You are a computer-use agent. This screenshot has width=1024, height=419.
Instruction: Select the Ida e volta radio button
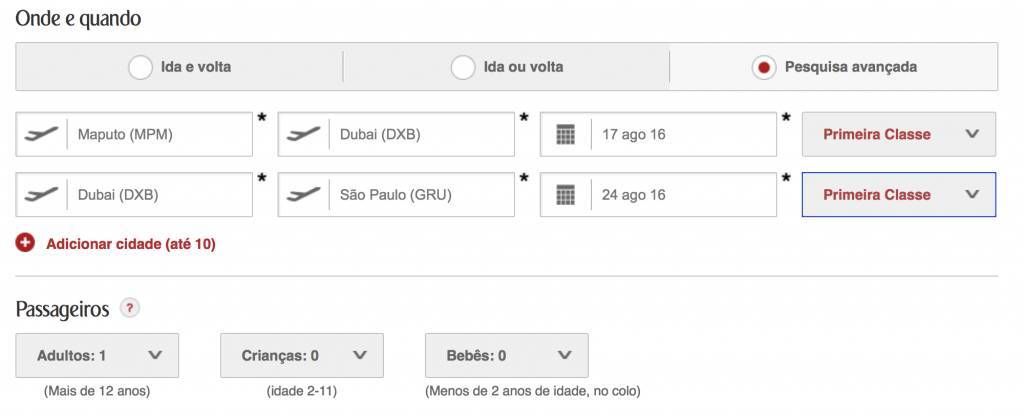[x=140, y=68]
